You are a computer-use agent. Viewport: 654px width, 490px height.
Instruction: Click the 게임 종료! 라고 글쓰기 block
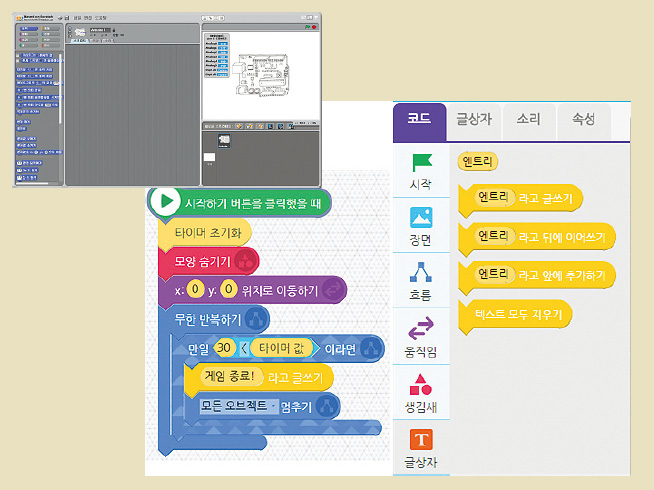pyautogui.click(x=259, y=377)
